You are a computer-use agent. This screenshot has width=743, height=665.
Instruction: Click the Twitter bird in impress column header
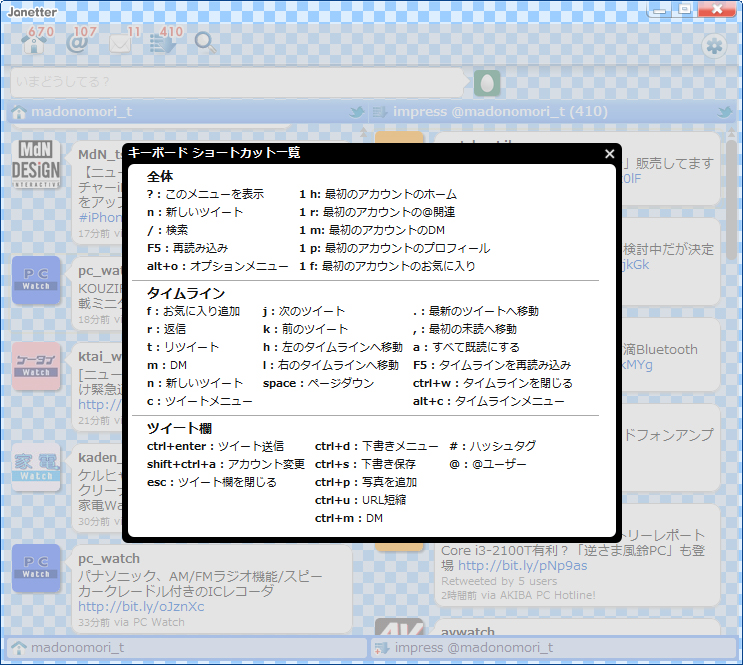[725, 112]
